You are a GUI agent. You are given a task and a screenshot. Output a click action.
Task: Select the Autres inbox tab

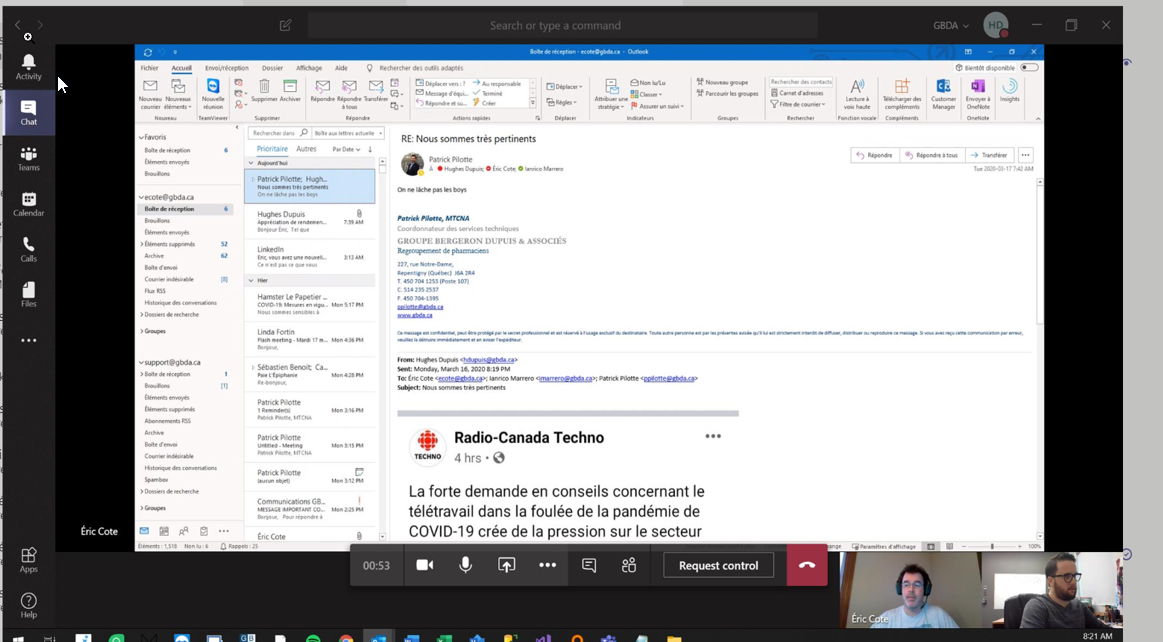pos(306,149)
